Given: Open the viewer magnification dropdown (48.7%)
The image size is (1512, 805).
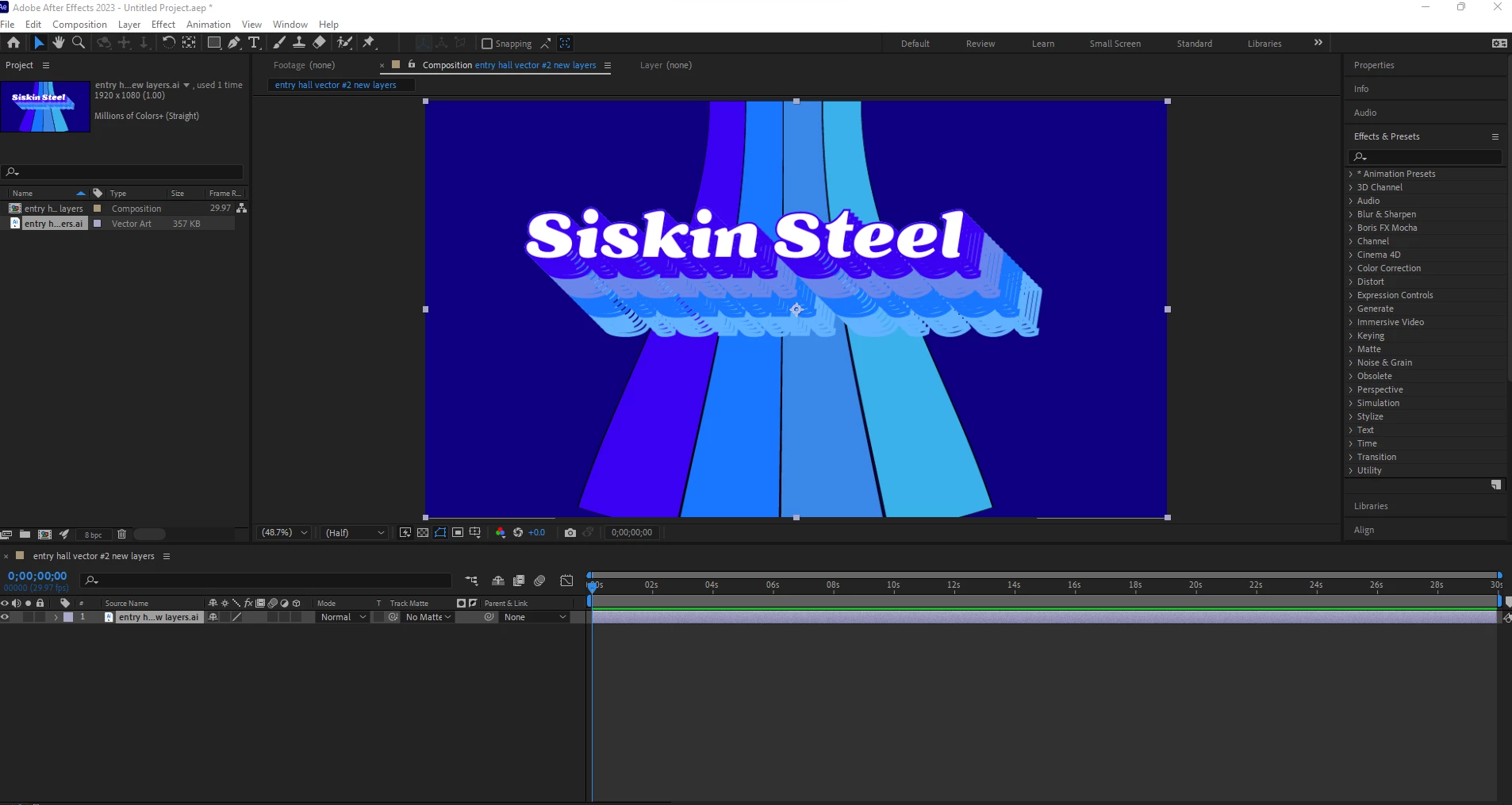Looking at the screenshot, I should point(285,533).
